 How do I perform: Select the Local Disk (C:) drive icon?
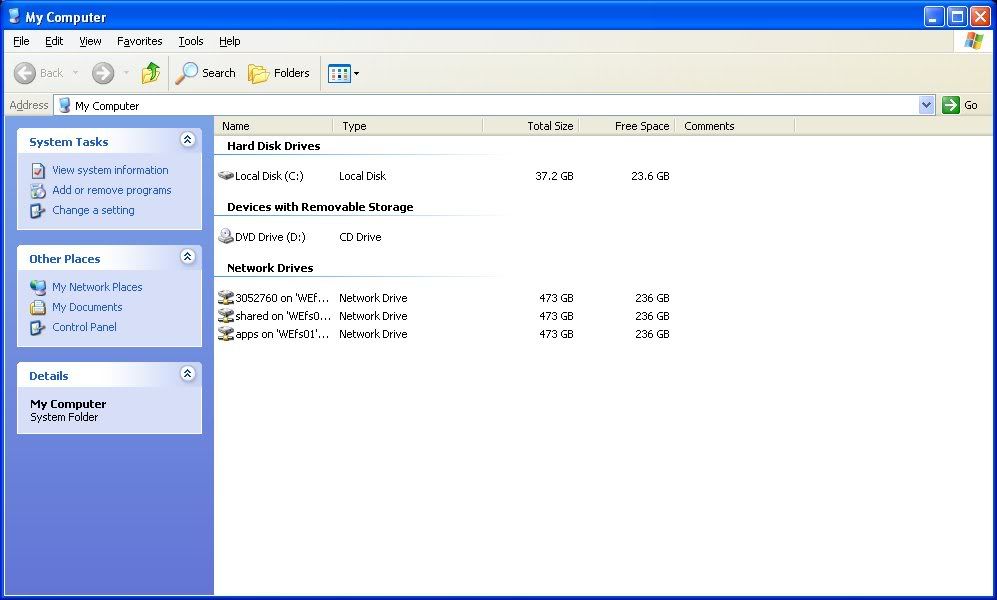pos(226,176)
